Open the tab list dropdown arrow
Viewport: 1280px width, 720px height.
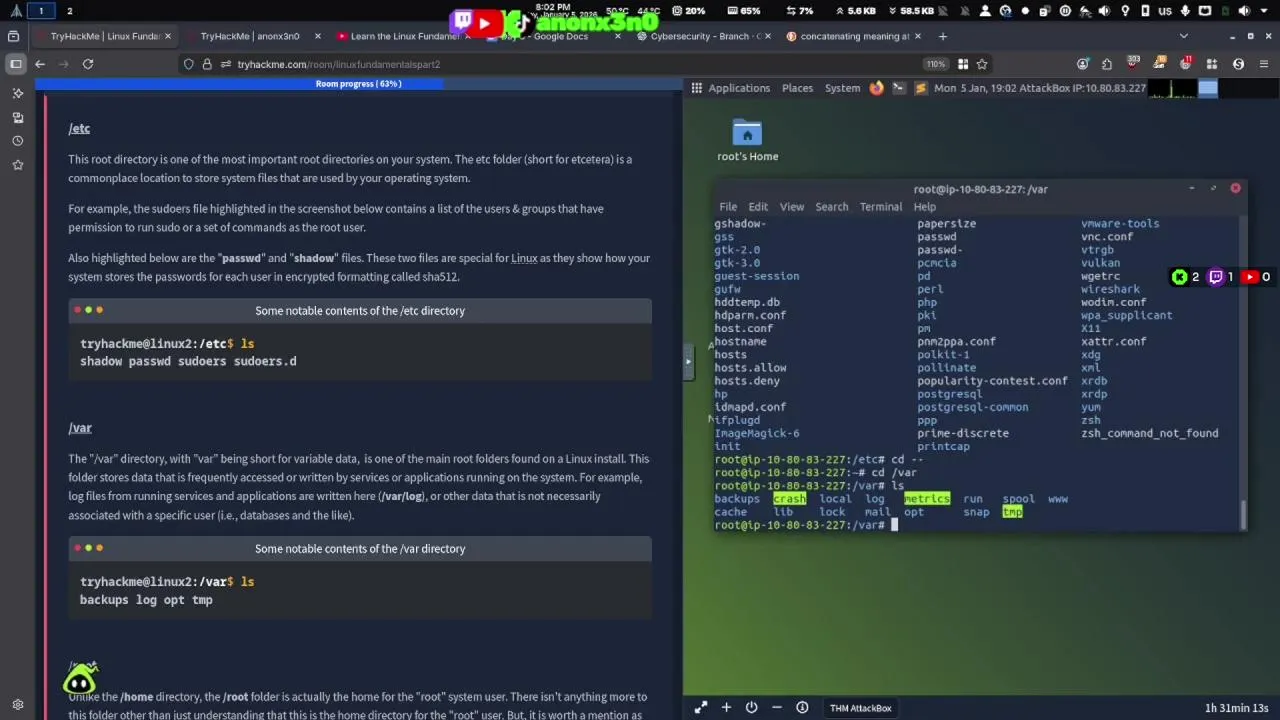[1184, 36]
